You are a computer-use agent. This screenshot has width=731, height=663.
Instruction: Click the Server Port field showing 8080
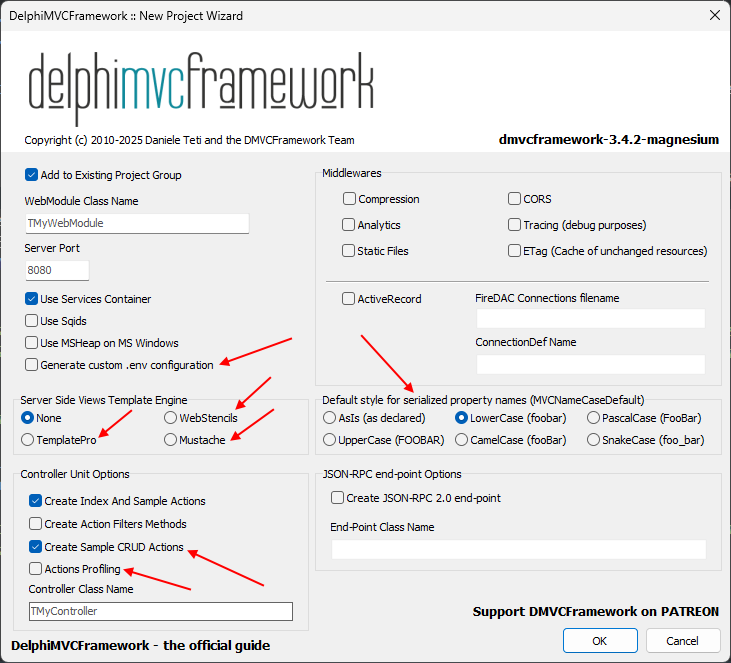(57, 270)
